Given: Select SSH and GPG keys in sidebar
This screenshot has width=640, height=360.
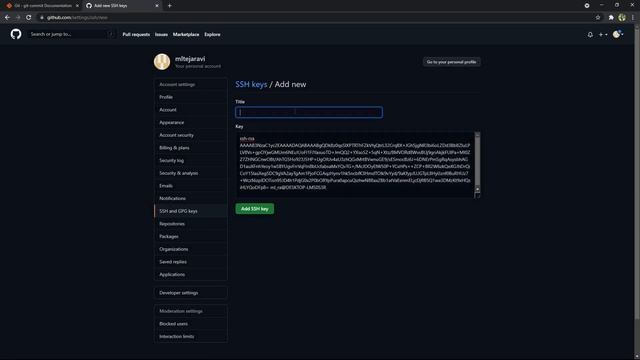Looking at the screenshot, I should (191, 211).
